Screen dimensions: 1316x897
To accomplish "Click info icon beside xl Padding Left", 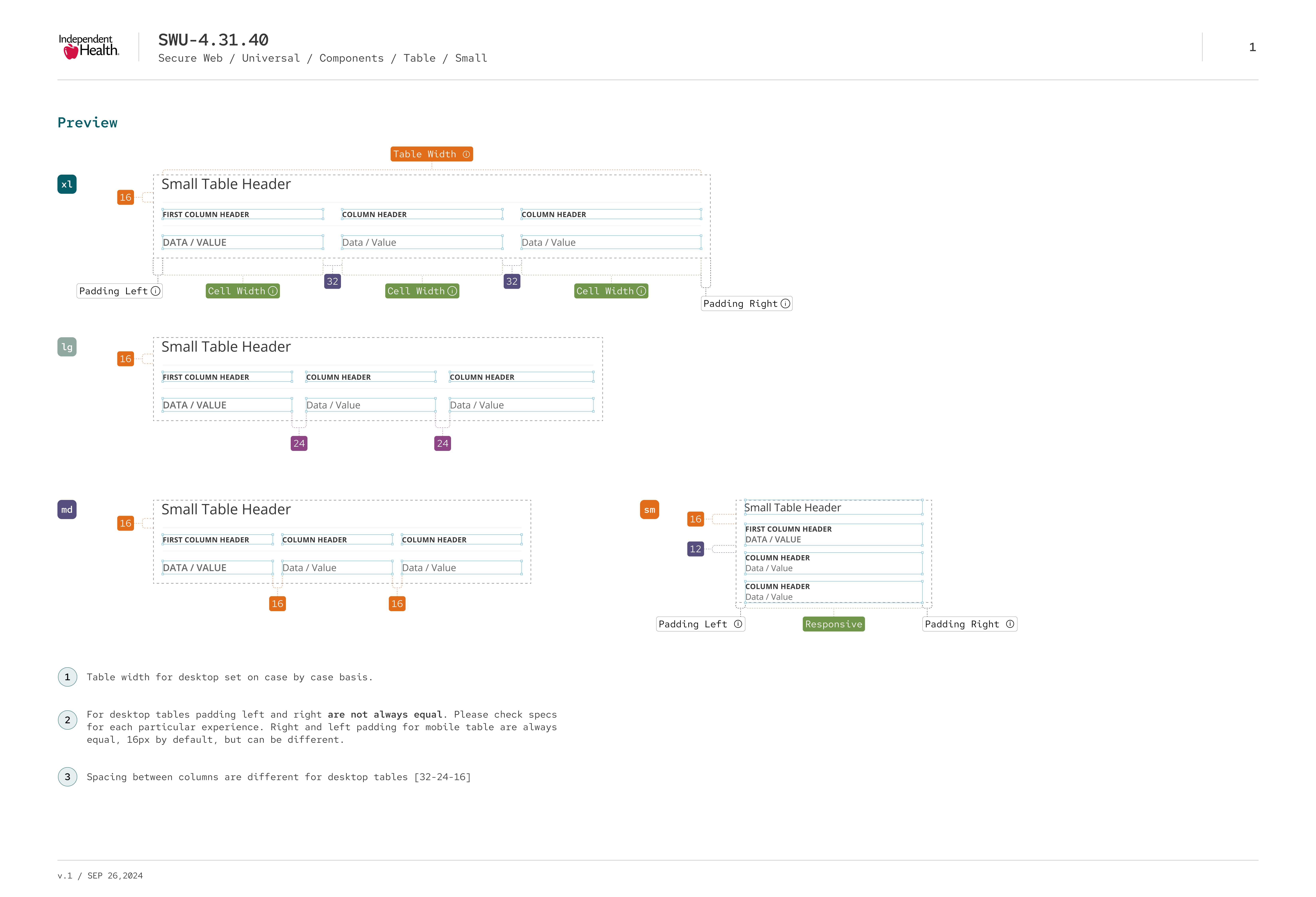I will tap(156, 291).
